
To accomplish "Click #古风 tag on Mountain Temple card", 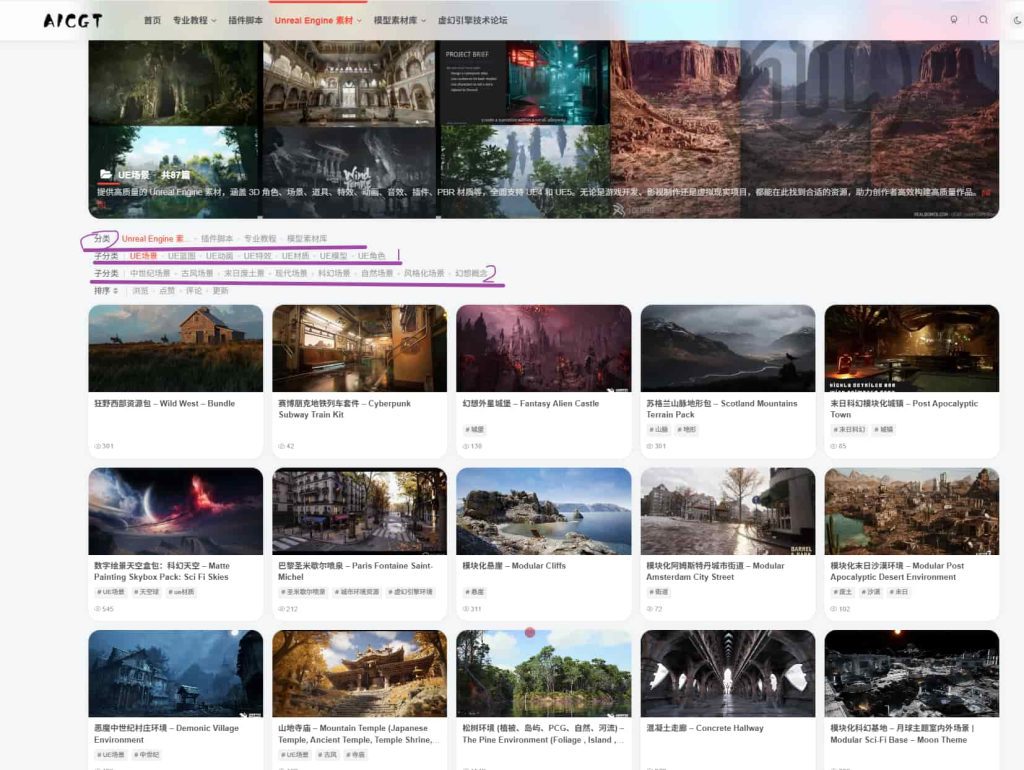I will point(328,755).
